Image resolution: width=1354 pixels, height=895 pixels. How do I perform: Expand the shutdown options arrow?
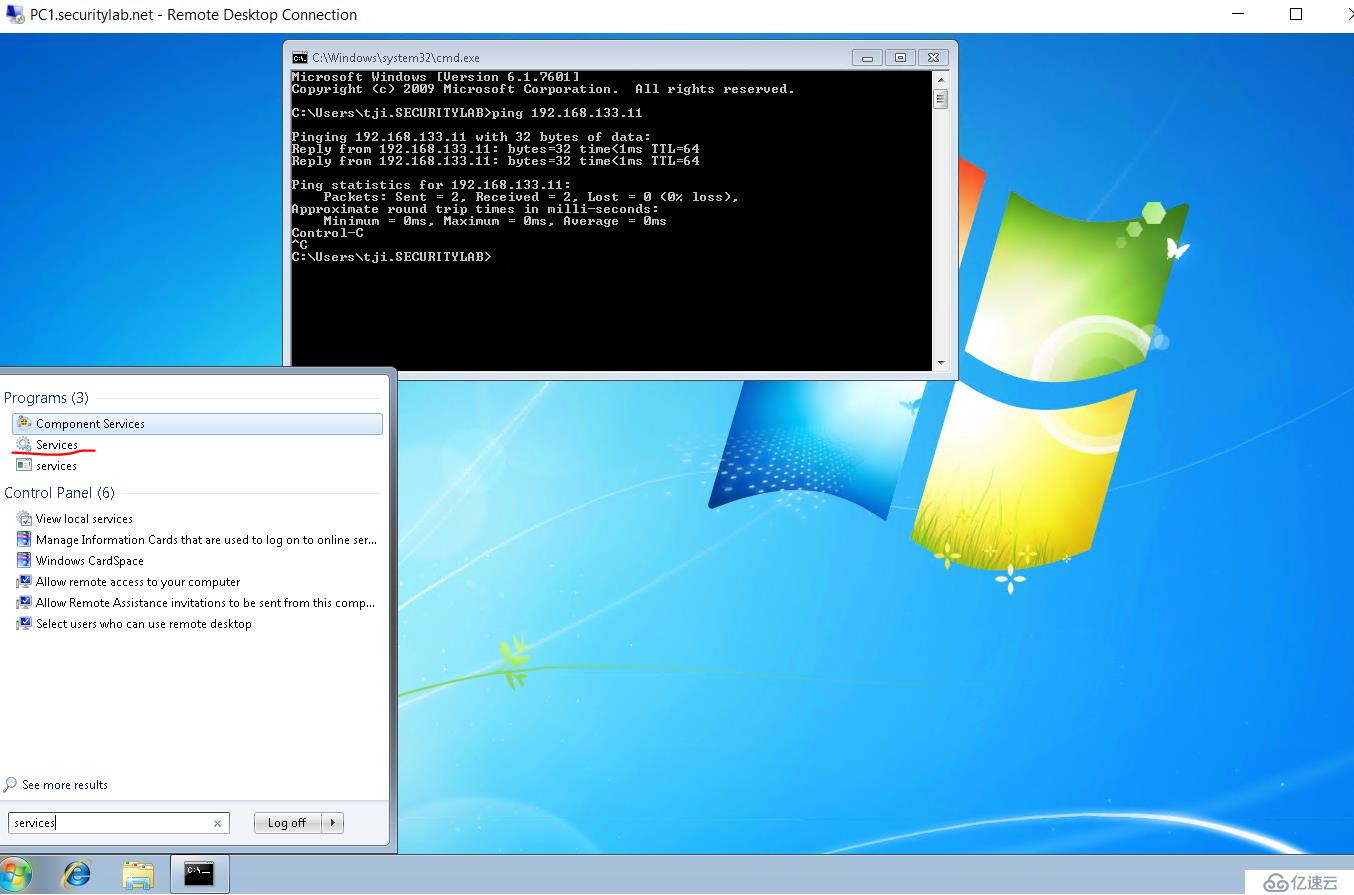tap(332, 823)
